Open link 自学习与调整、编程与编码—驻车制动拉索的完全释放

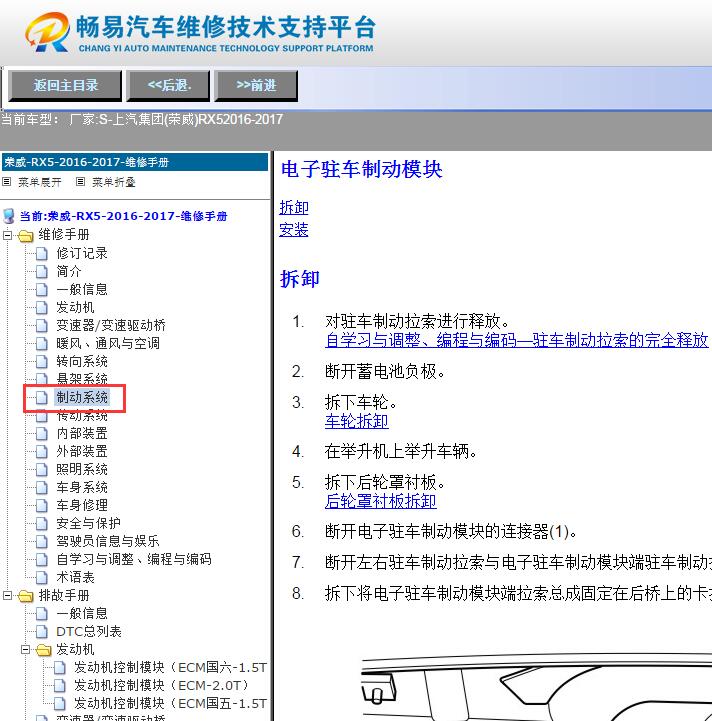tap(517, 340)
